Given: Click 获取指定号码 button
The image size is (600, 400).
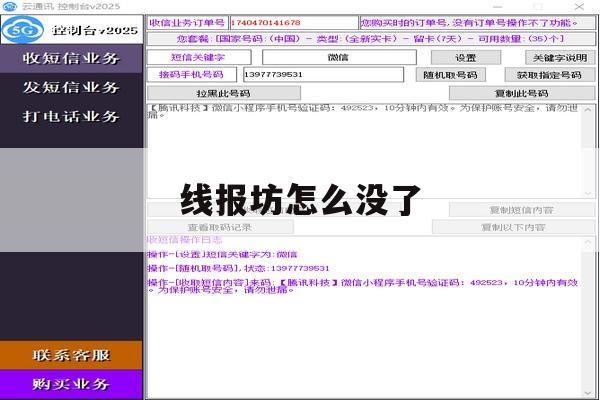Looking at the screenshot, I should click(x=550, y=75).
